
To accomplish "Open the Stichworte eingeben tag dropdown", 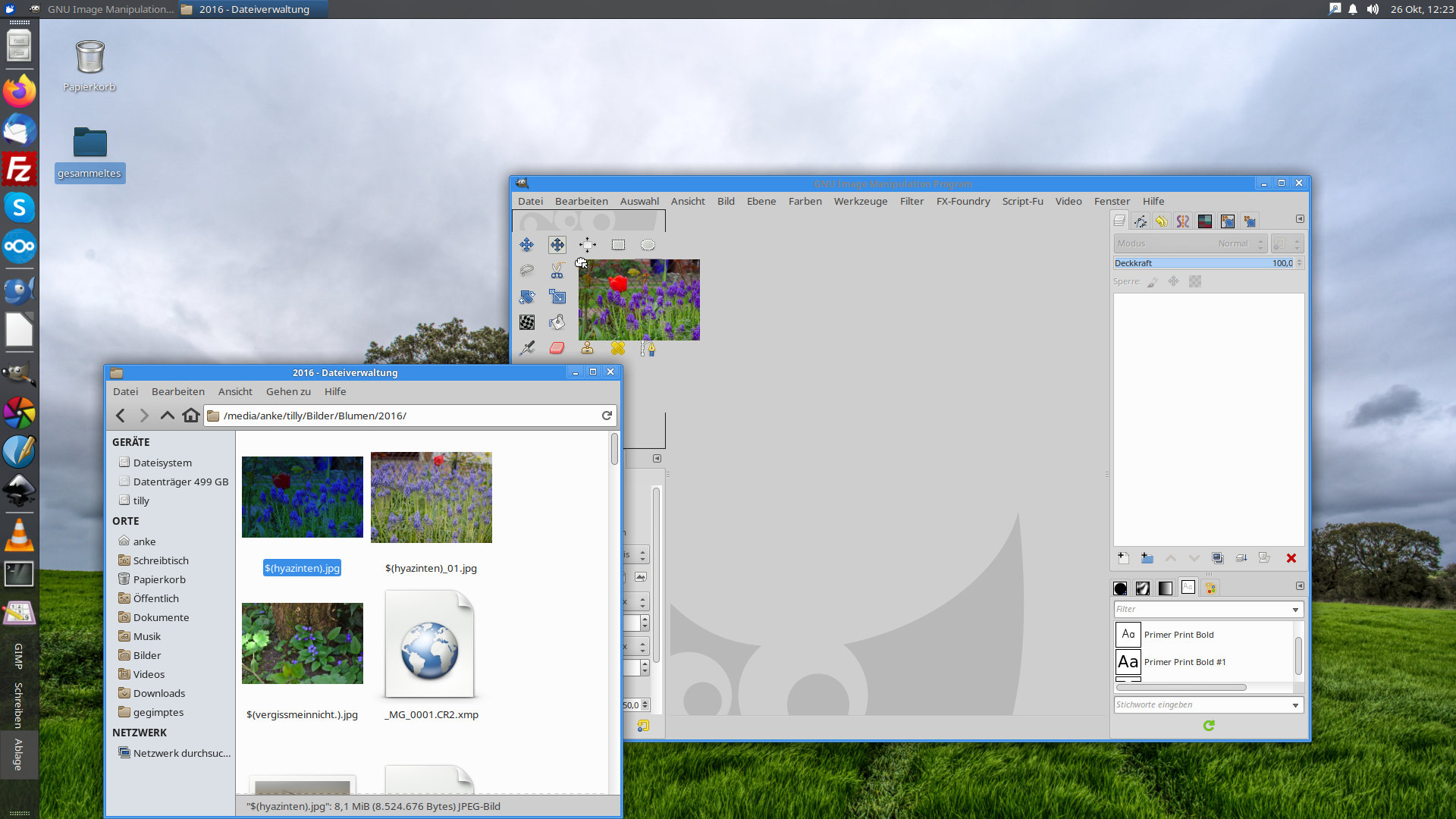I will tap(1295, 705).
